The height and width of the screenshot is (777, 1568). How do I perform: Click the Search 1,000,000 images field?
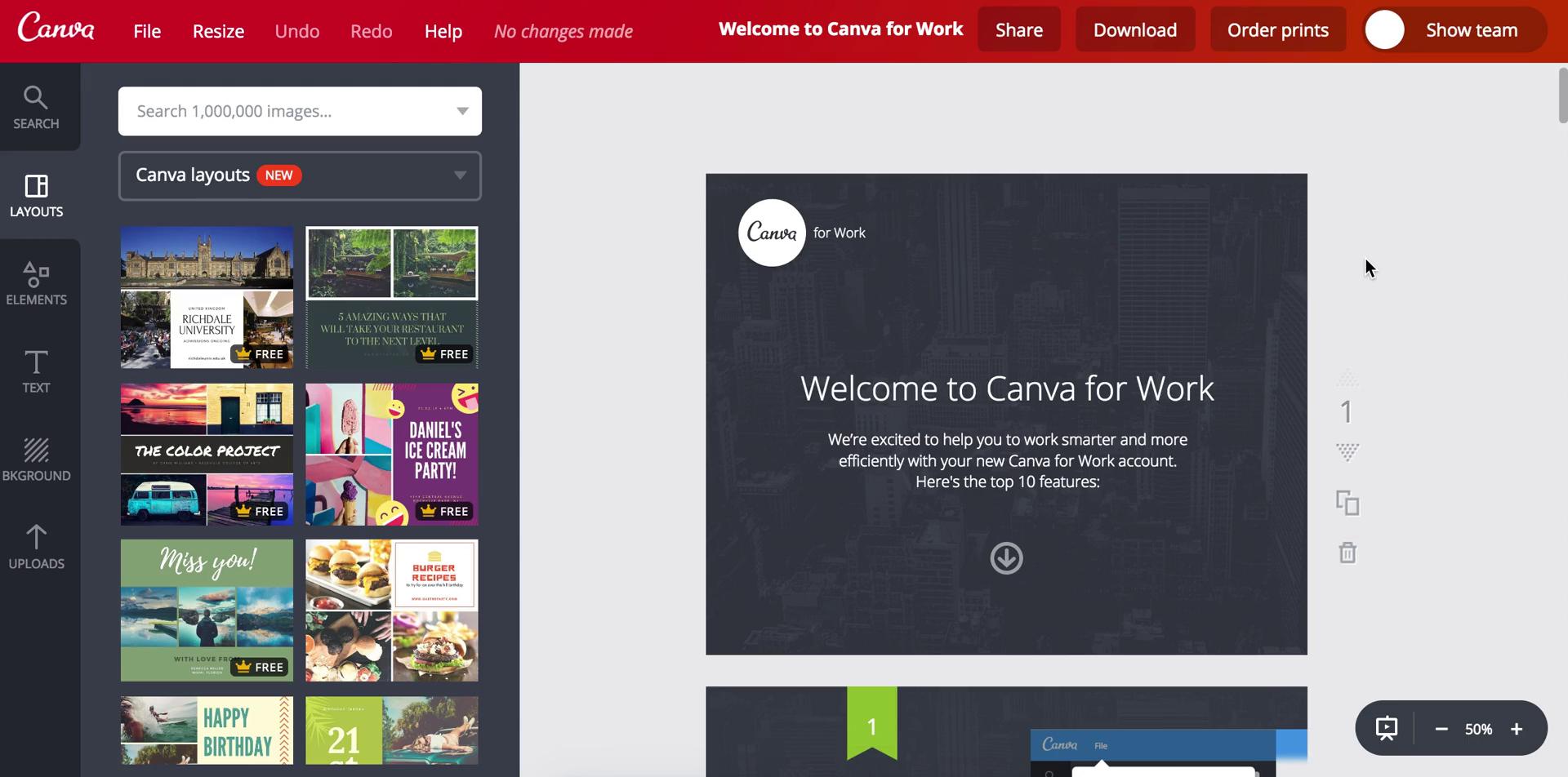coord(300,111)
